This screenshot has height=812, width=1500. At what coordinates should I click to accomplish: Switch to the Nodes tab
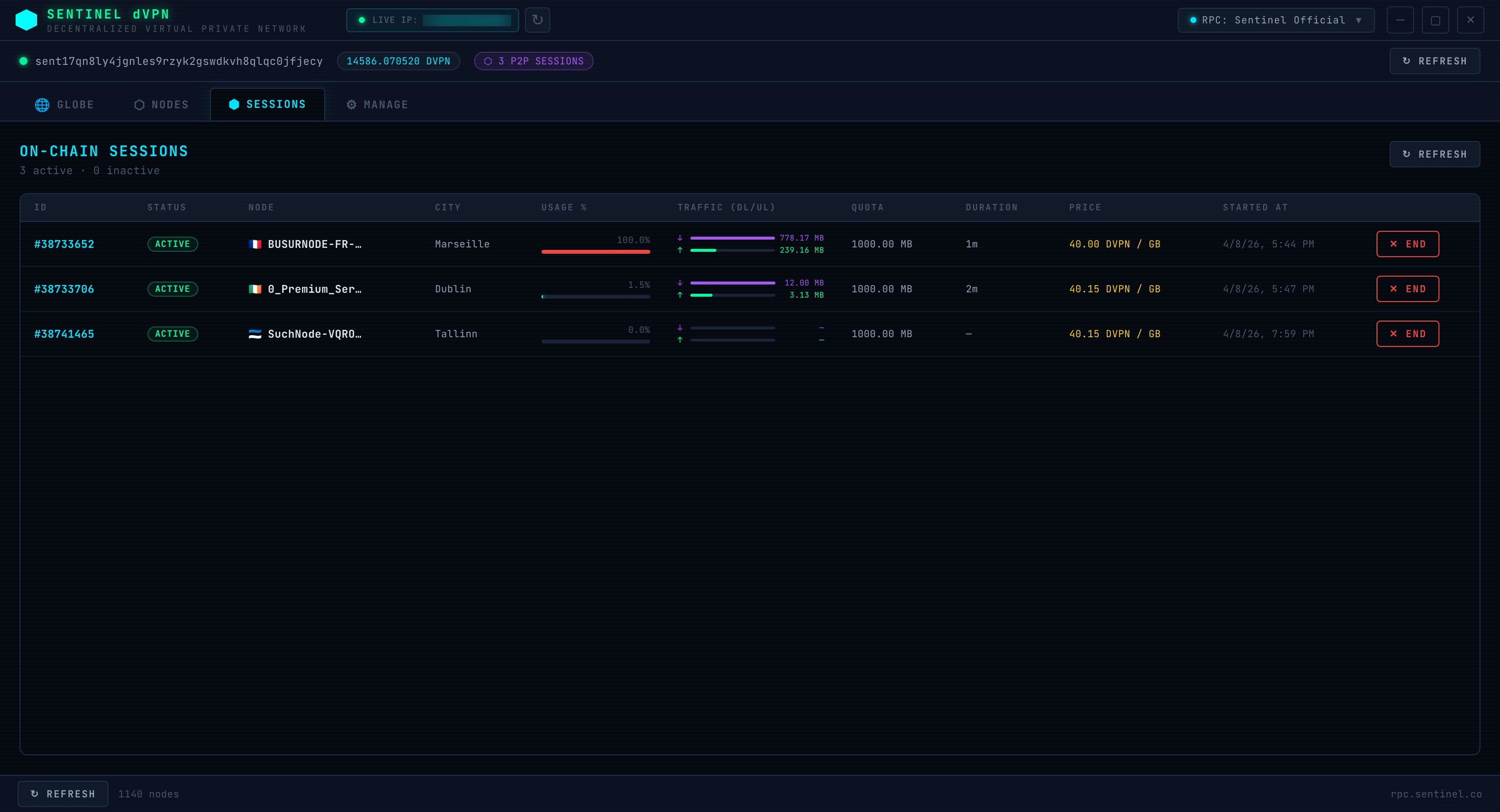coord(161,105)
